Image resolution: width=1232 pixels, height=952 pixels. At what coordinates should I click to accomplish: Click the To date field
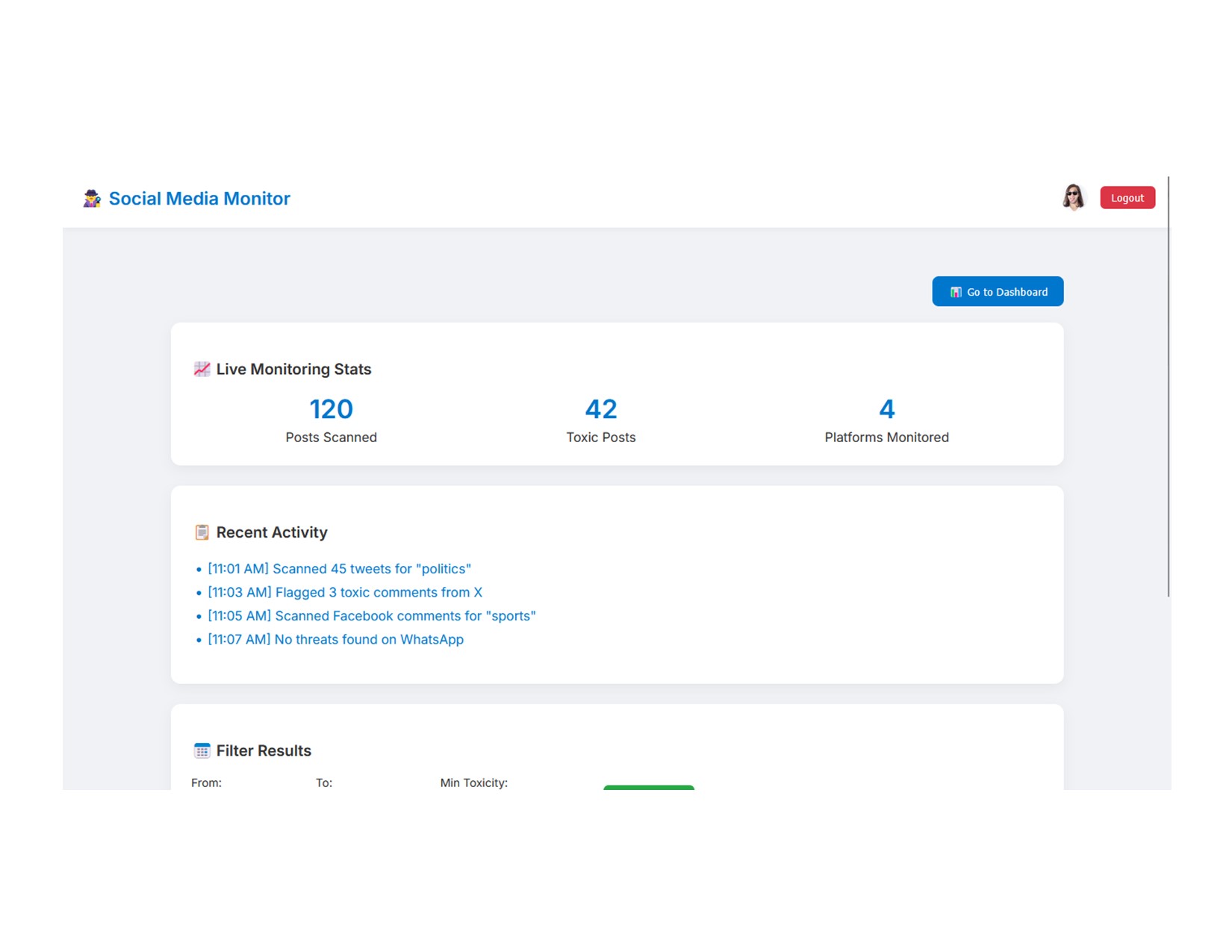[323, 783]
